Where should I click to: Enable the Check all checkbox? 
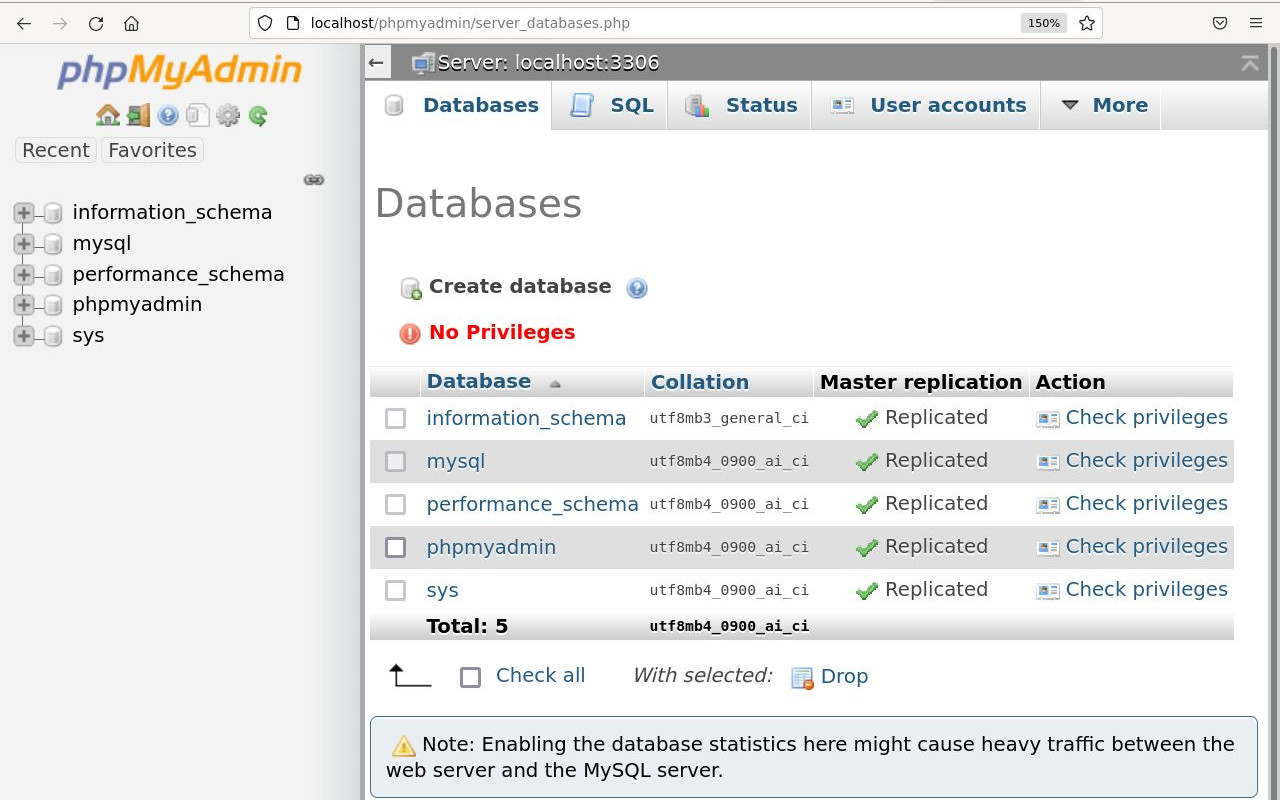[x=470, y=677]
